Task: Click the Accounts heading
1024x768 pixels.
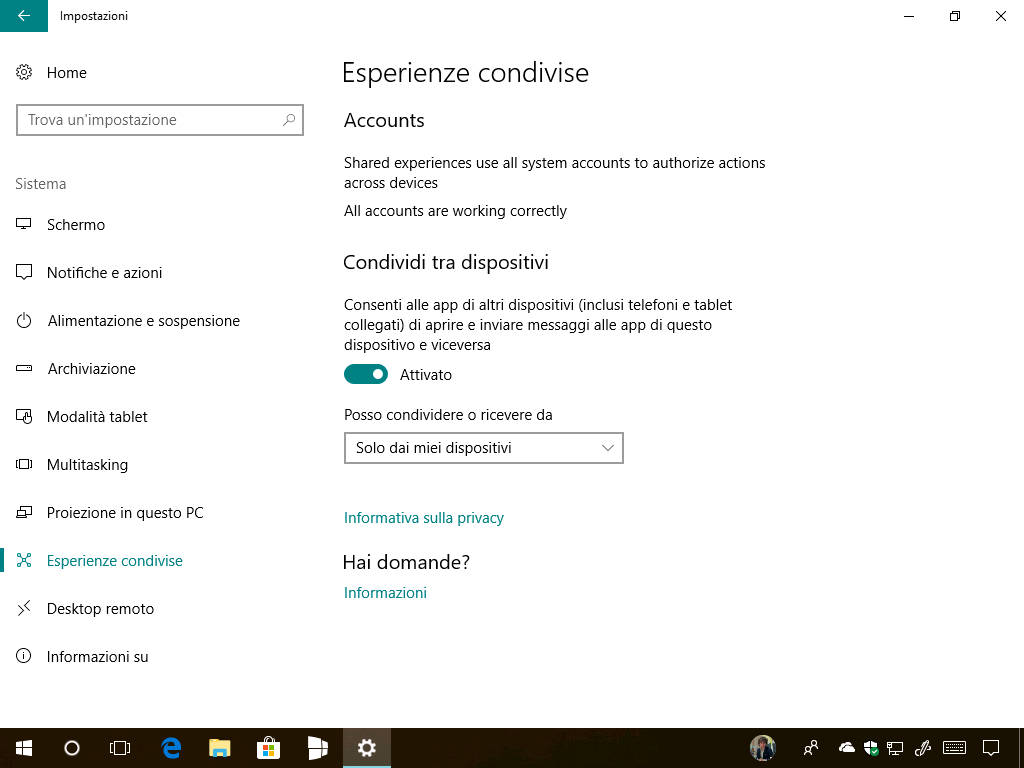Action: point(384,120)
